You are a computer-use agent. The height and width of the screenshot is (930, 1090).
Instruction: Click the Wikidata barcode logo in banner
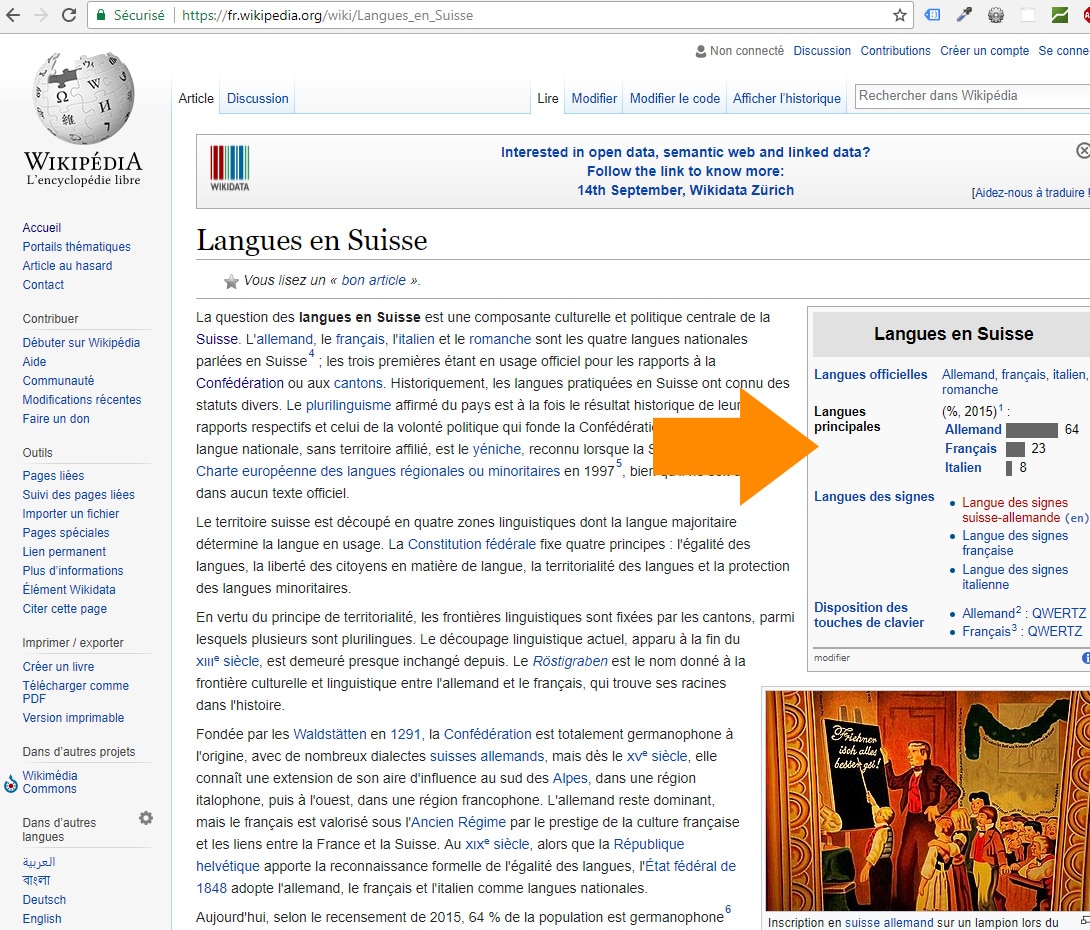[x=229, y=168]
